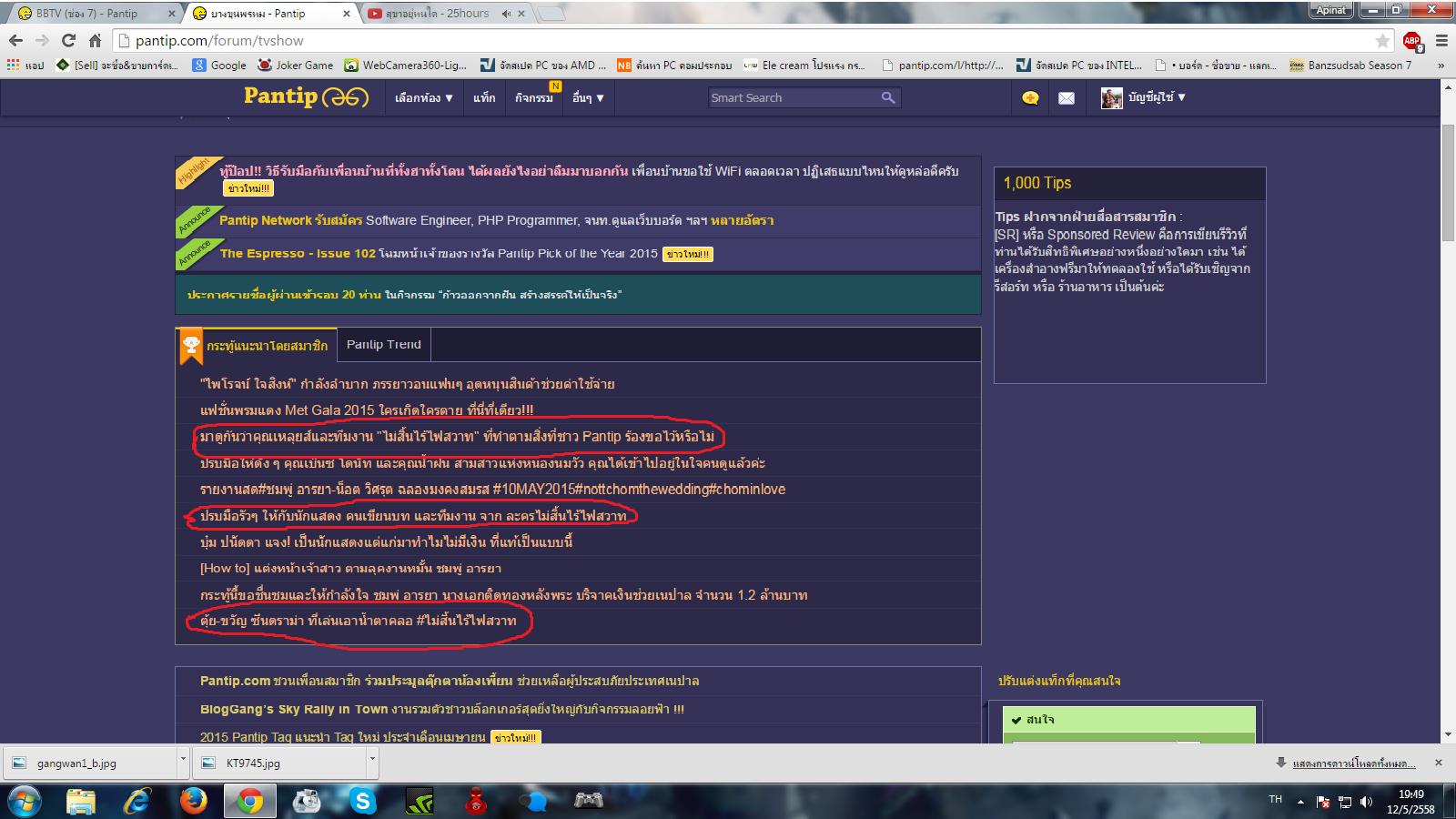Expand the เลือกห้อง dropdown menu
The width and height of the screenshot is (1456, 819).
(x=424, y=97)
